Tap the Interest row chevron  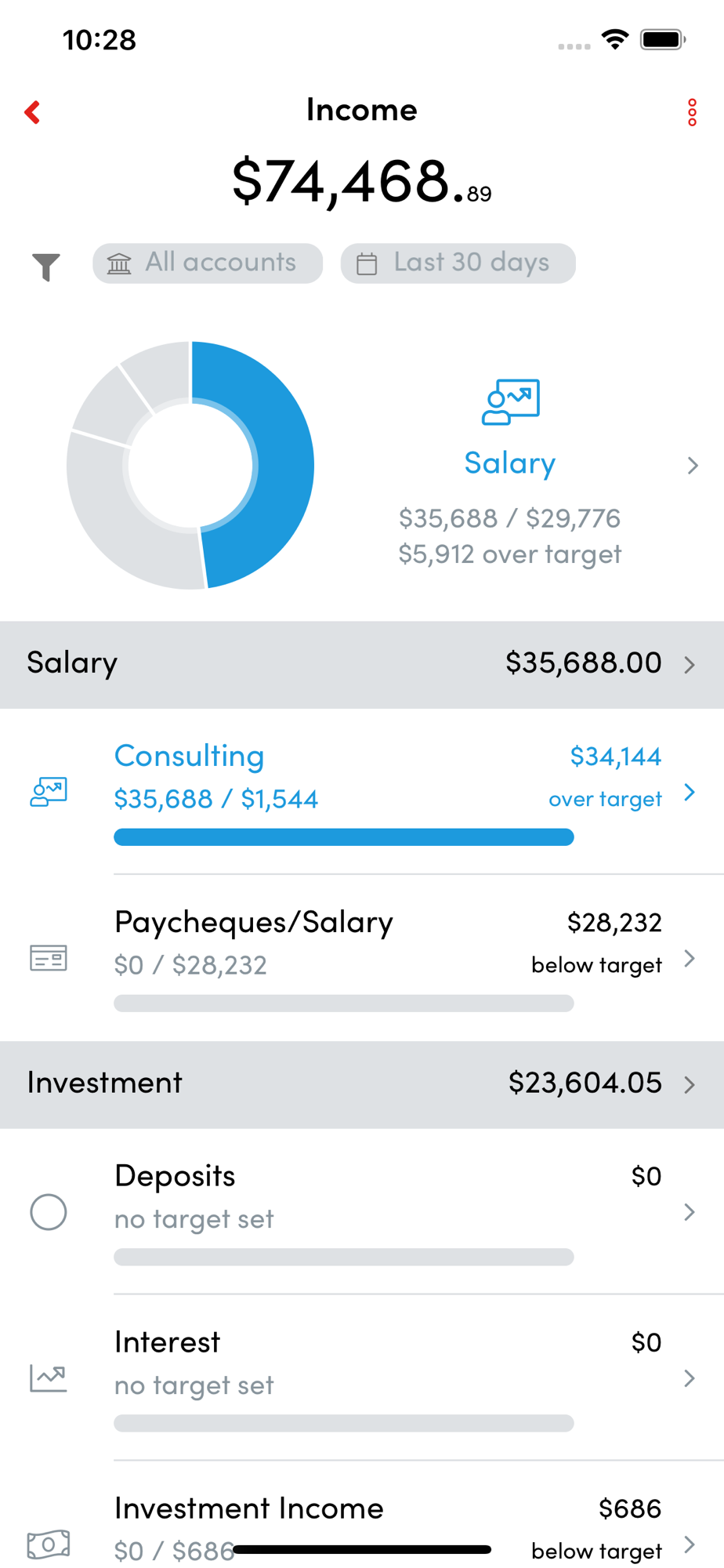pos(690,1378)
